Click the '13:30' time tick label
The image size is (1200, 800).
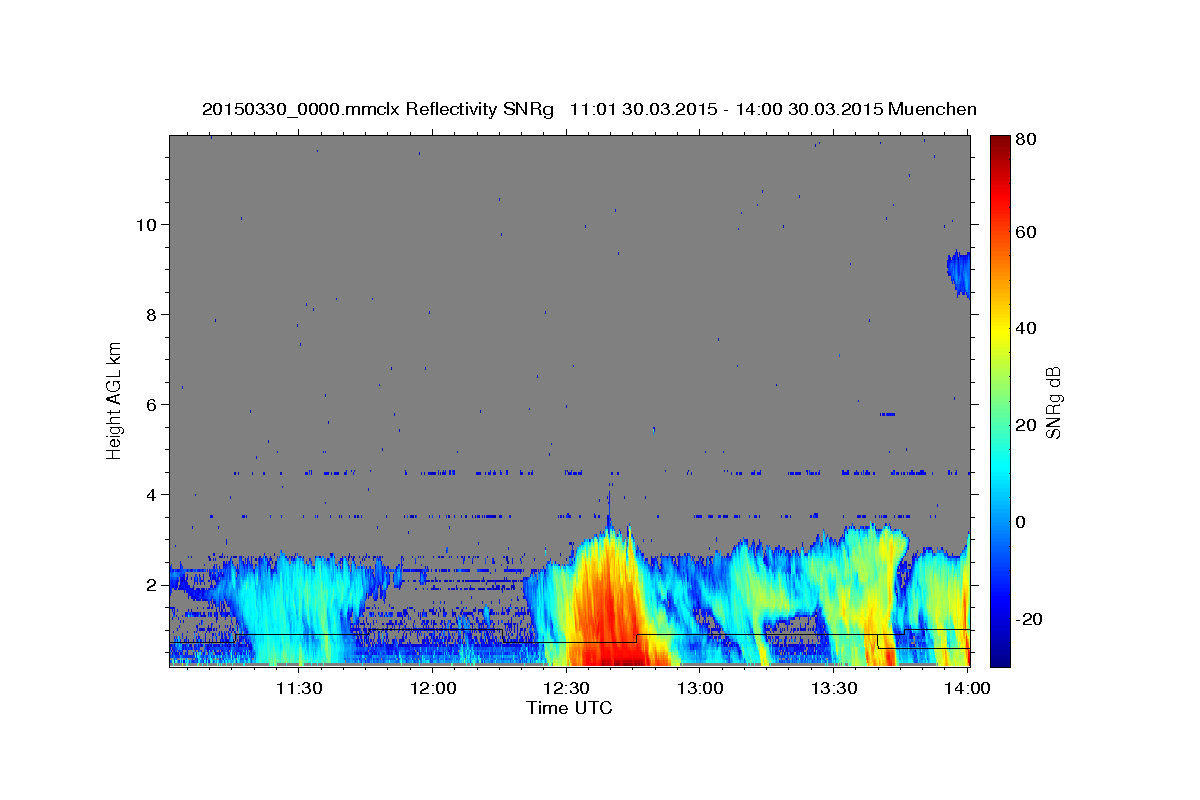(x=834, y=688)
